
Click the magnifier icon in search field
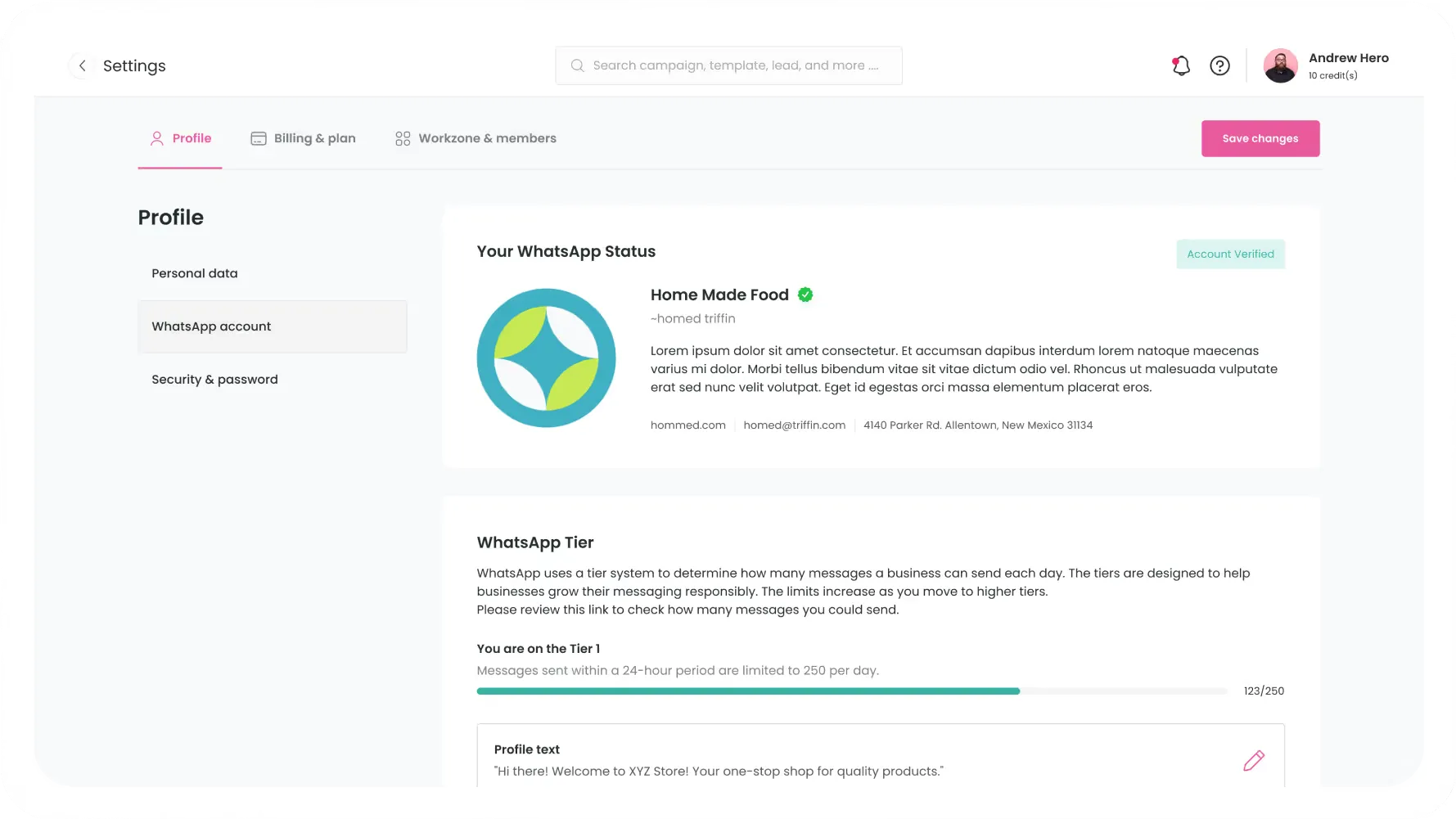tap(577, 65)
